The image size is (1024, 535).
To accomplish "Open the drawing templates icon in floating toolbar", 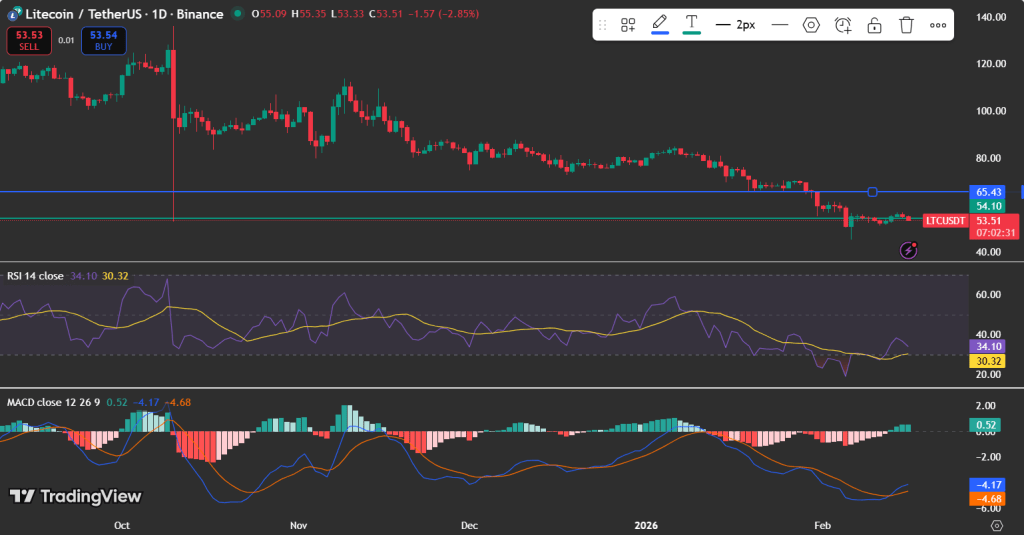I will click(628, 25).
